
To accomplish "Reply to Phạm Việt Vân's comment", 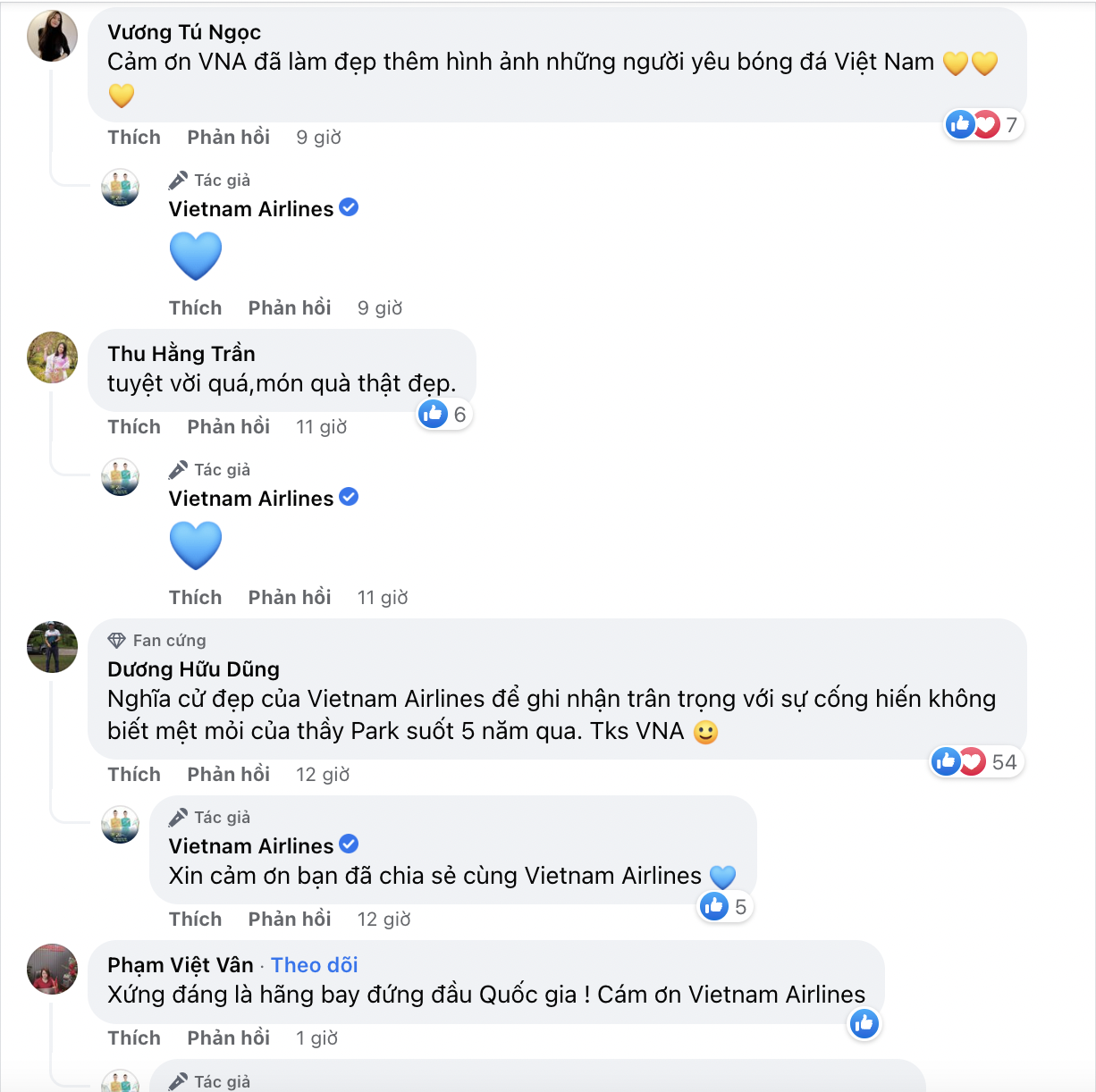I will 229,1037.
